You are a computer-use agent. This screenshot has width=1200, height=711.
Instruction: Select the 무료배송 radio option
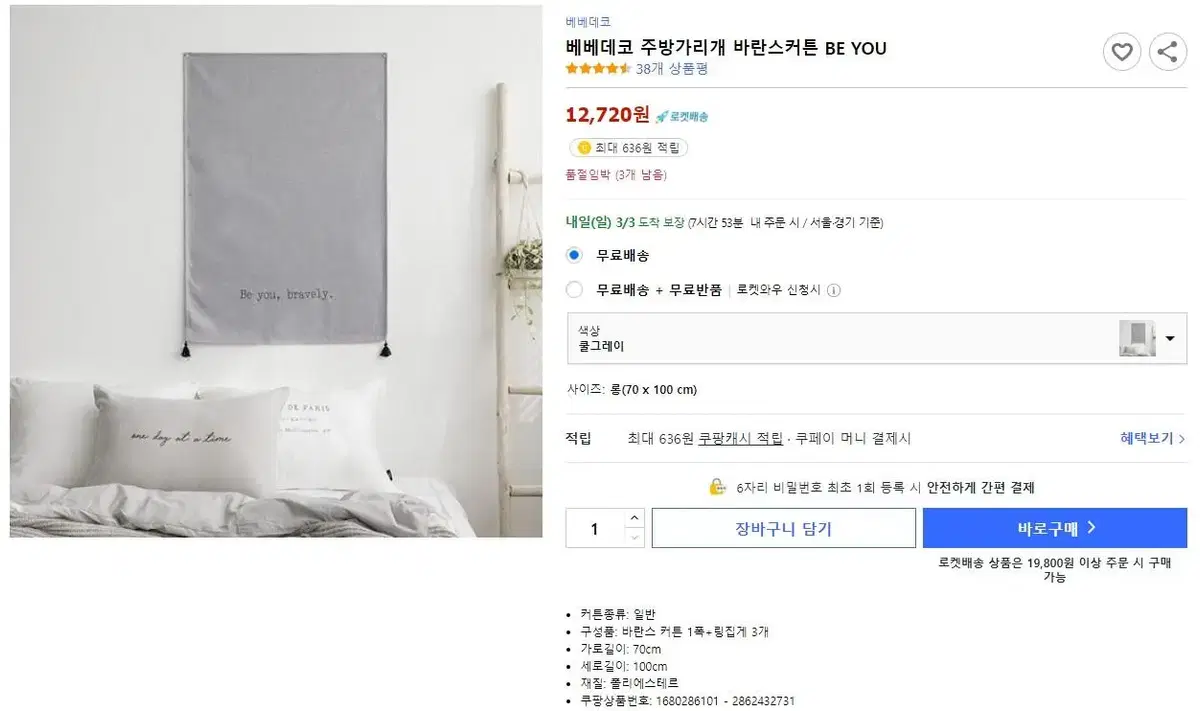tap(574, 255)
